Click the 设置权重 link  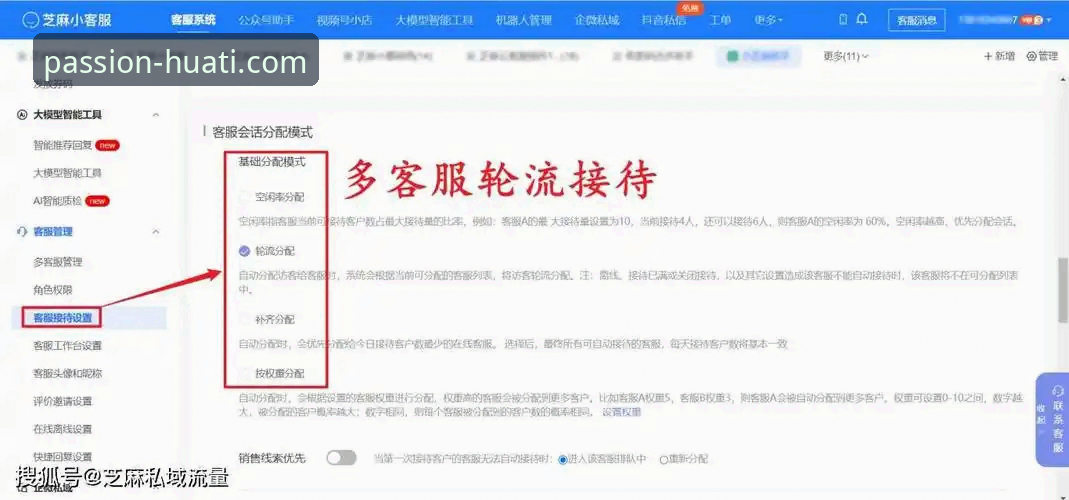621,413
